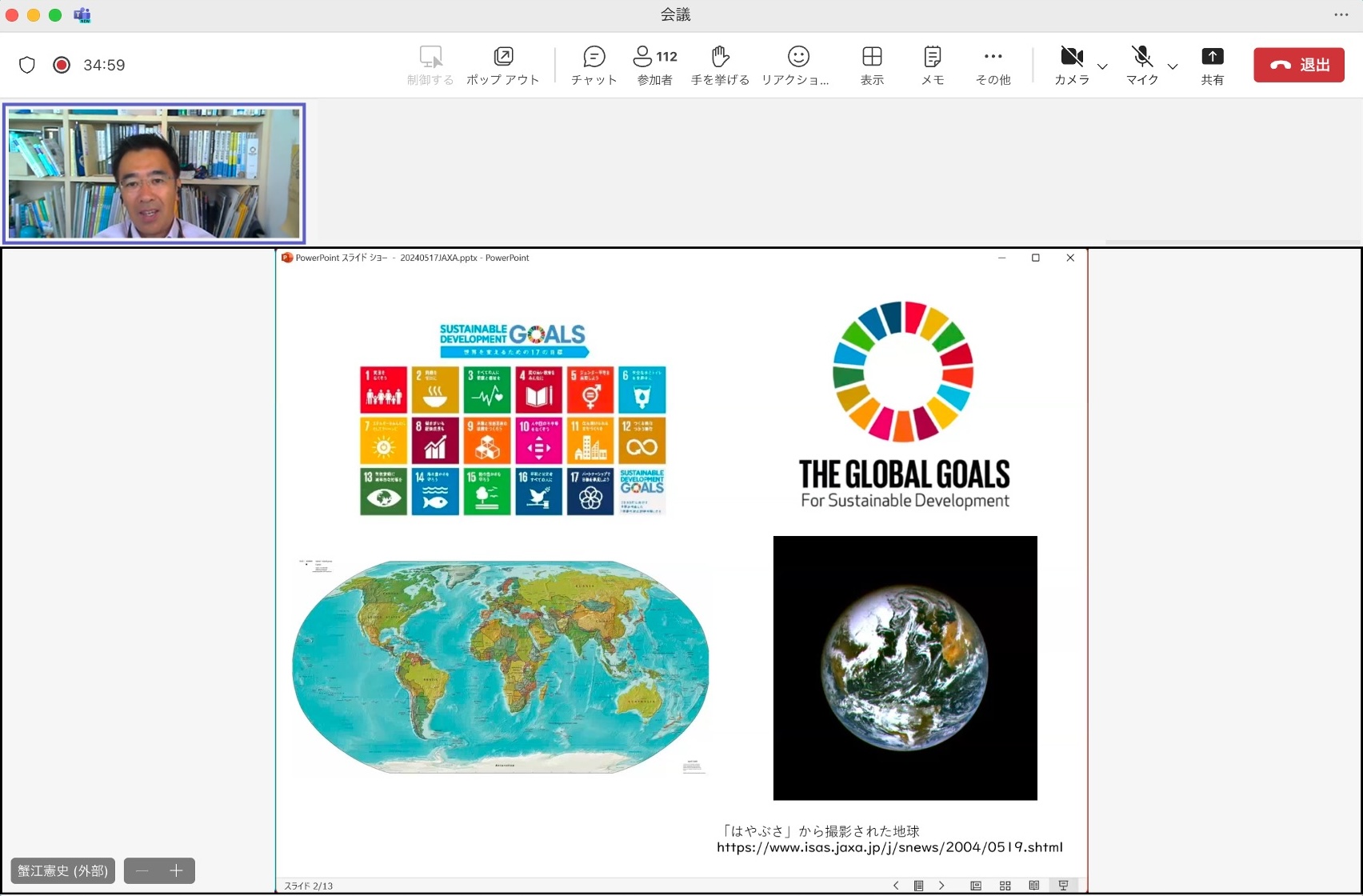Click the meeting timer 34:59
The height and width of the screenshot is (896, 1363).
click(104, 65)
